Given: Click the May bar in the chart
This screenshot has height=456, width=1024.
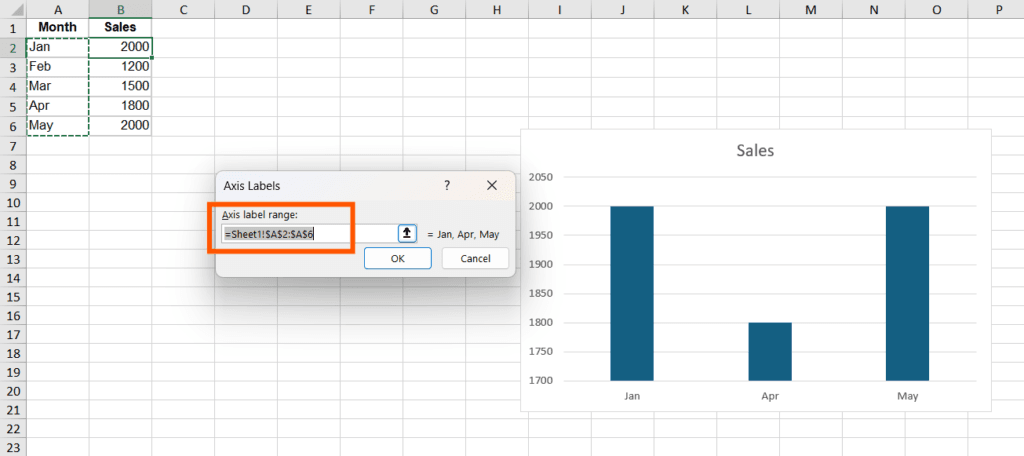Looking at the screenshot, I should point(907,293).
